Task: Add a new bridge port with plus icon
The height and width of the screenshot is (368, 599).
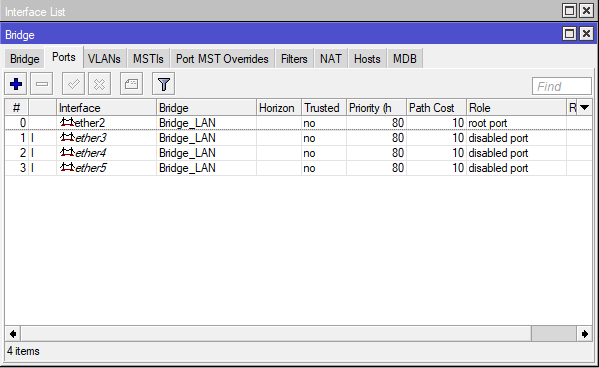Action: tap(16, 84)
